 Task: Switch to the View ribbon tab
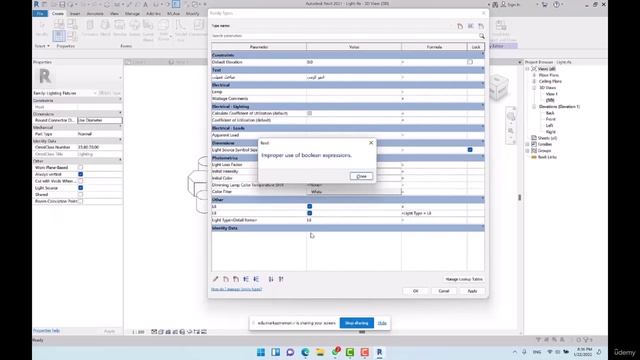tap(114, 13)
